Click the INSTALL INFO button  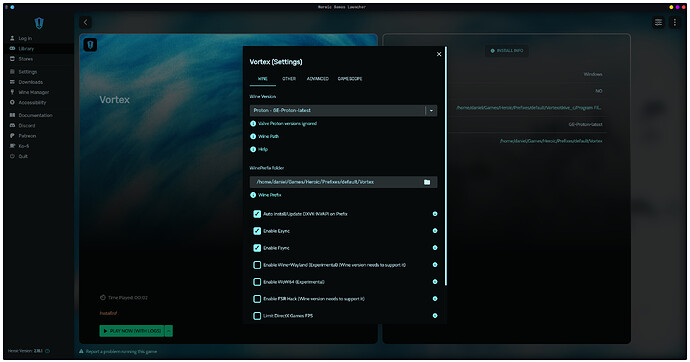tap(506, 51)
